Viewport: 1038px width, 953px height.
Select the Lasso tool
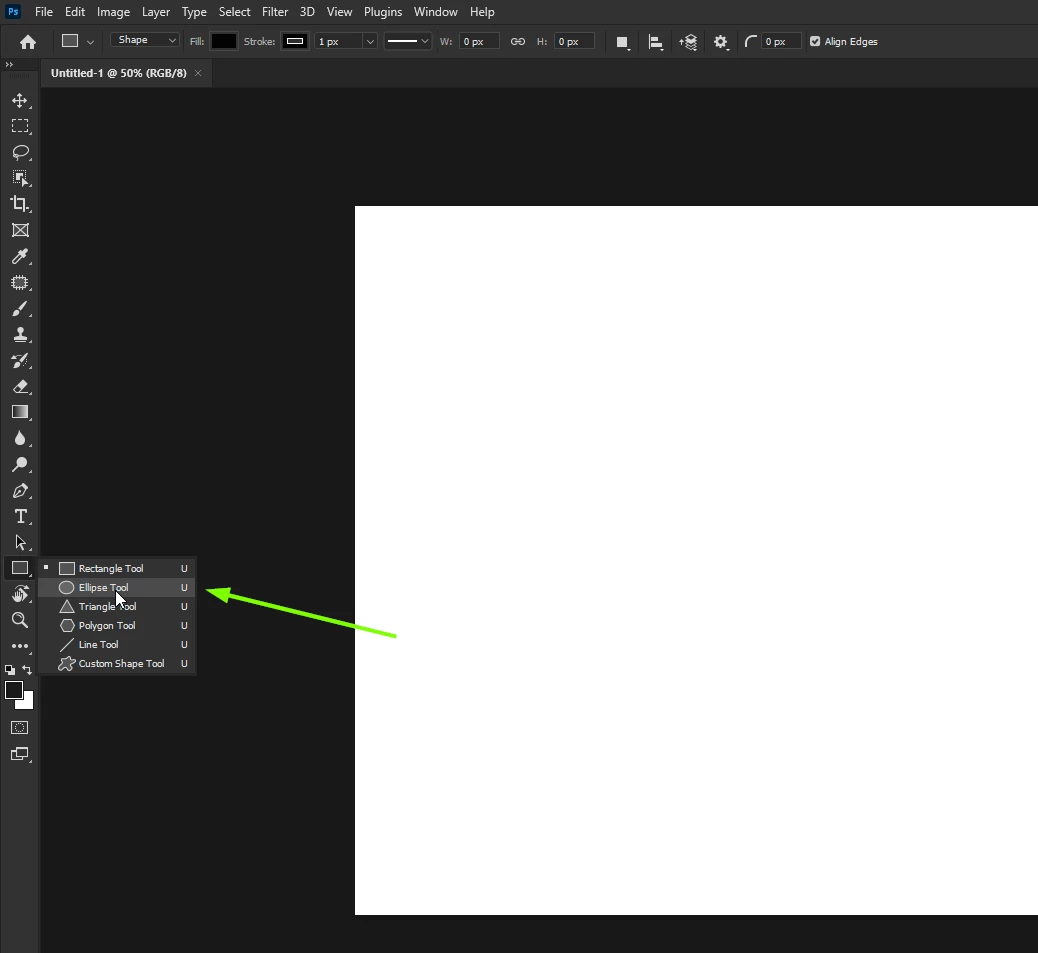[x=20, y=152]
